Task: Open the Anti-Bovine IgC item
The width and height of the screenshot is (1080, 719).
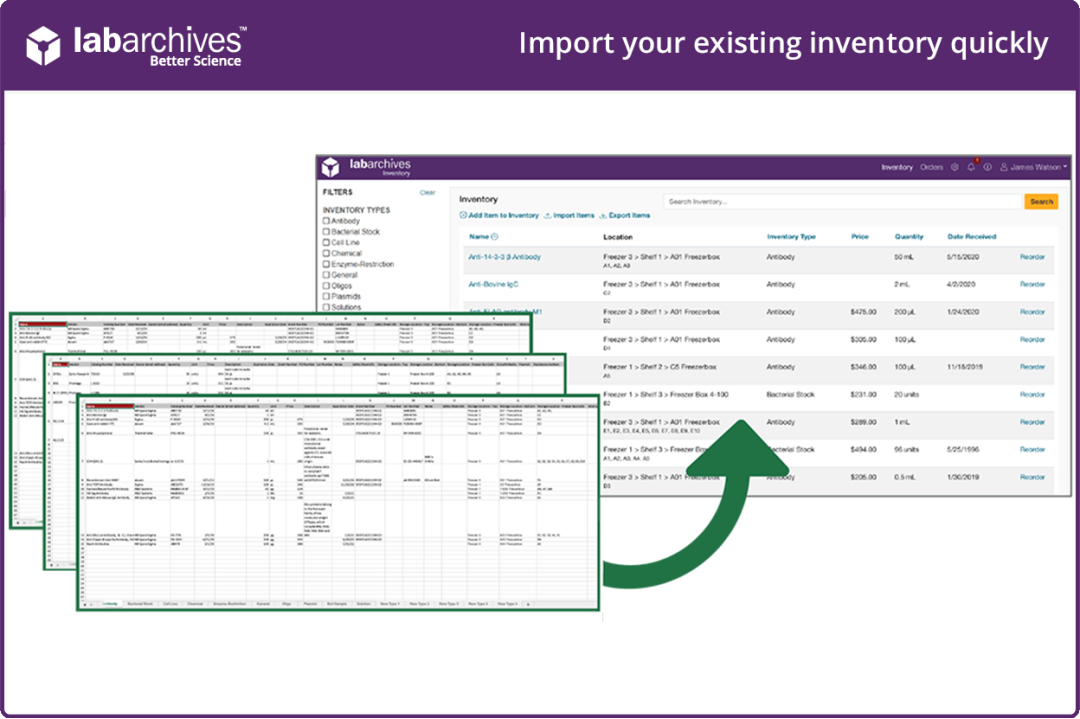Action: 493,284
